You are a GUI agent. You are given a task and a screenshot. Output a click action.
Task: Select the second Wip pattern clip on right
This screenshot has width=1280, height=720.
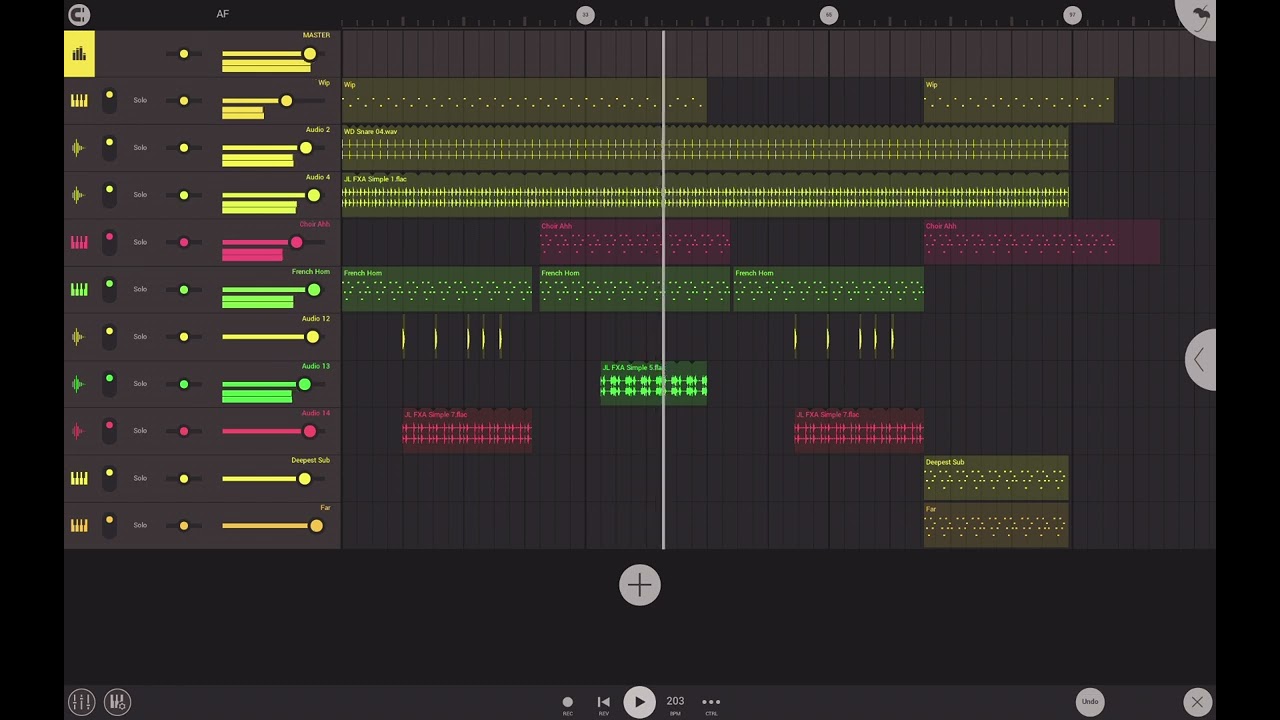coord(1018,101)
